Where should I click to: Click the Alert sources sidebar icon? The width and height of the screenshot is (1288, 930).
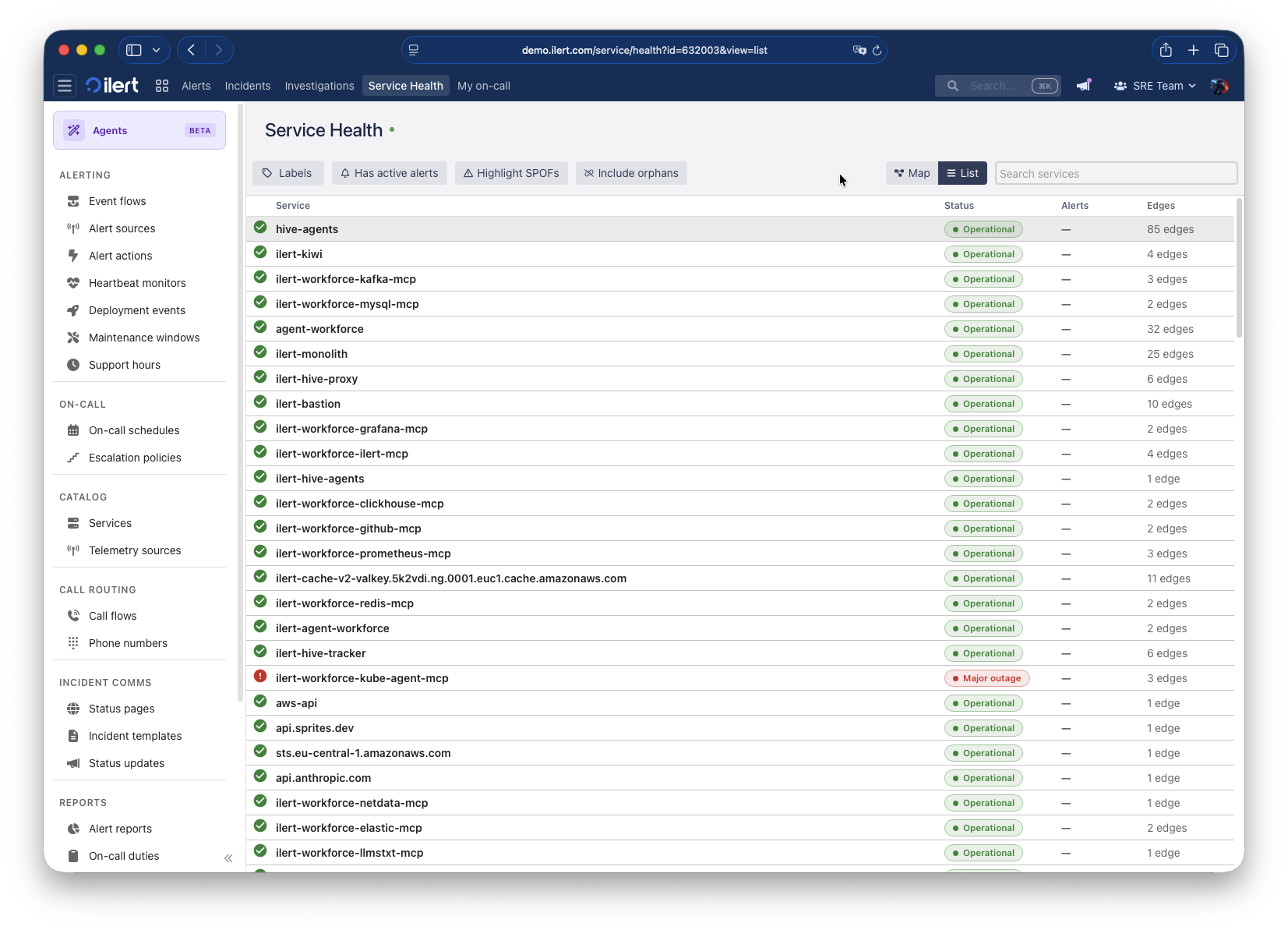(73, 228)
